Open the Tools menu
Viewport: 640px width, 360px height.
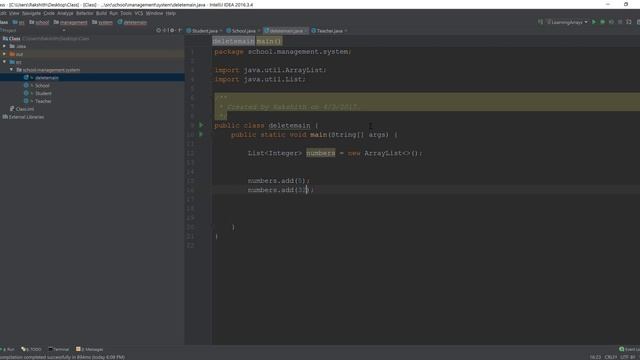[126, 13]
